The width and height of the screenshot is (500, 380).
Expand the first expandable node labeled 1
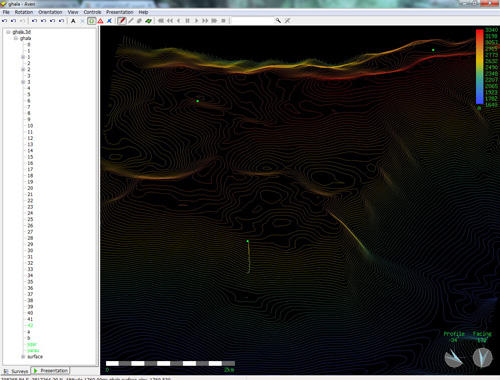23,57
